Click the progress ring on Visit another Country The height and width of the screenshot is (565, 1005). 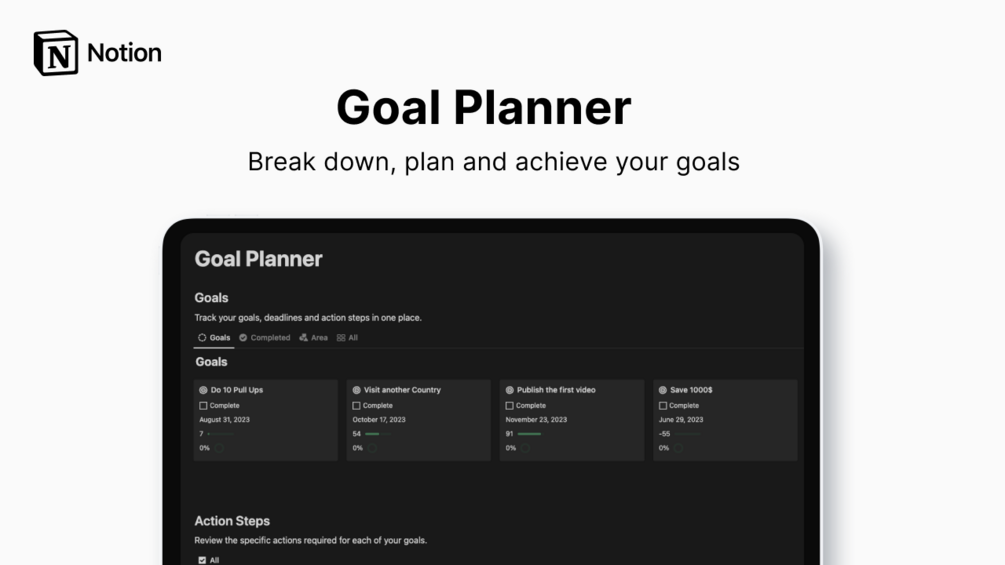(x=372, y=448)
